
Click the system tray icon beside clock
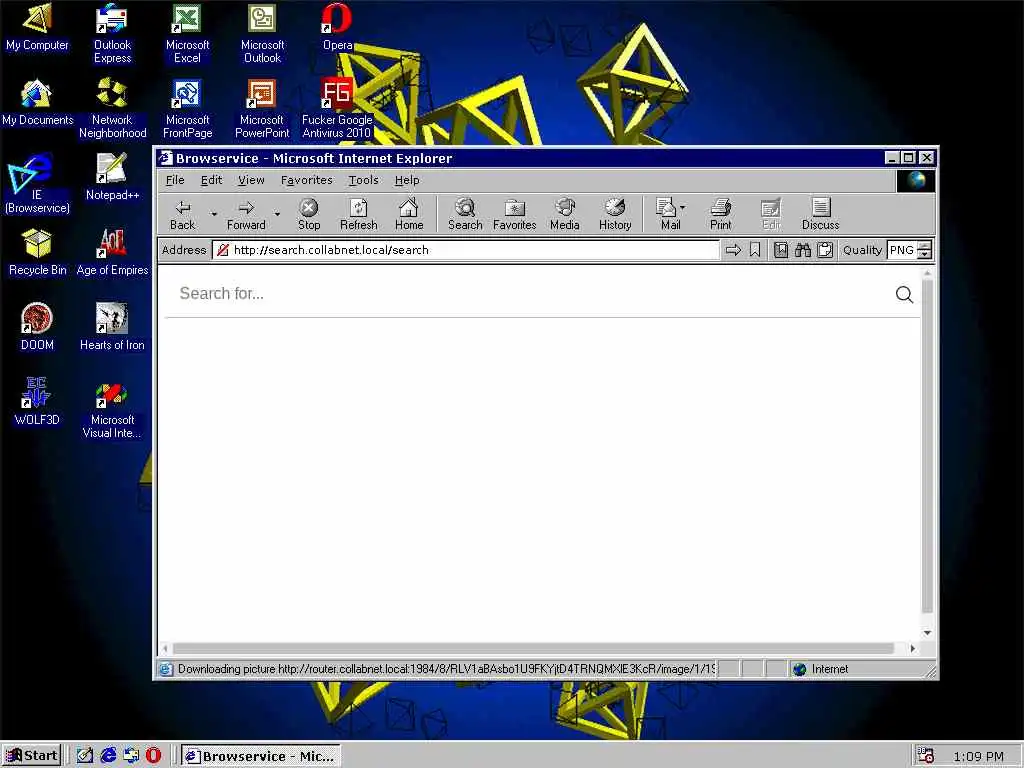pyautogui.click(x=925, y=756)
